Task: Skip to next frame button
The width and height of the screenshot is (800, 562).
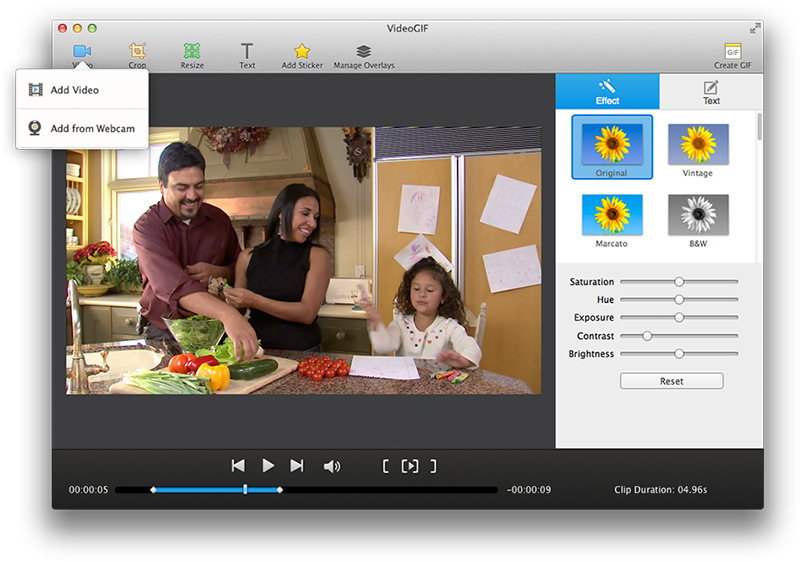Action: click(297, 466)
